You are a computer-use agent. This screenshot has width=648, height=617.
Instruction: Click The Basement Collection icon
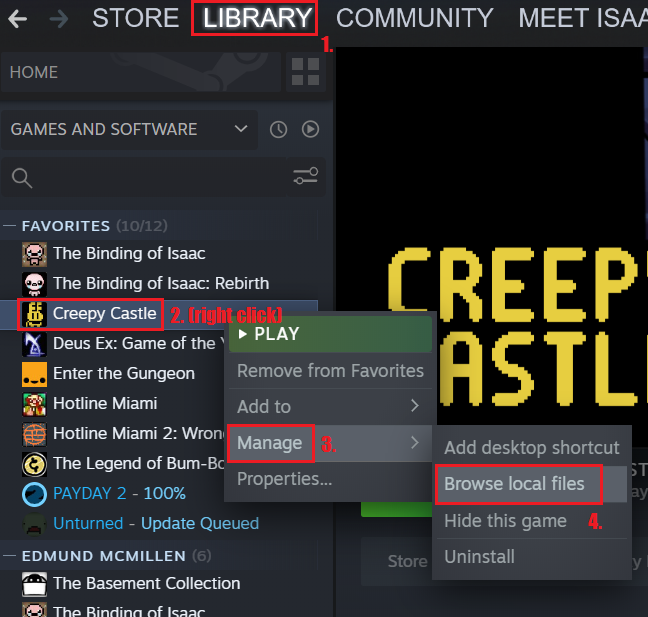34,584
